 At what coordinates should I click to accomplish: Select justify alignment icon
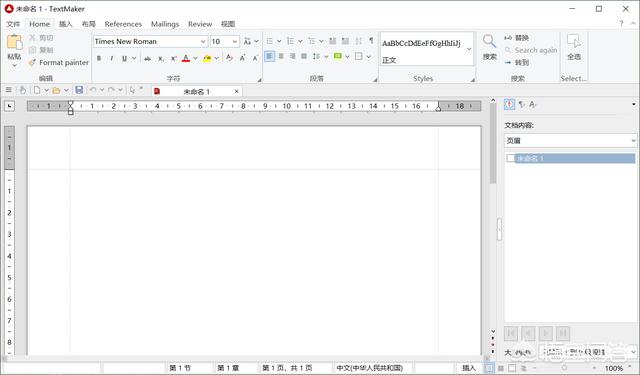pos(304,56)
